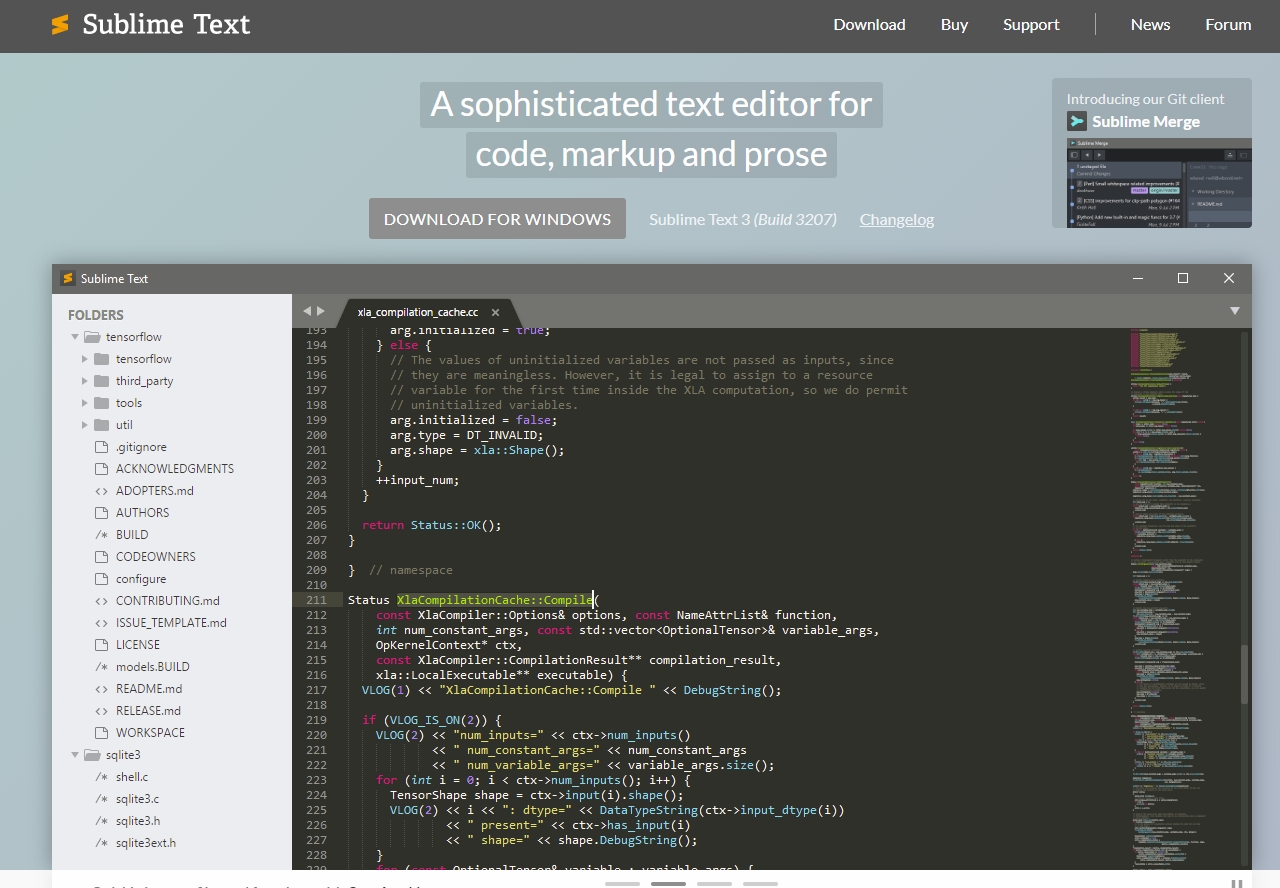Select the first slideshow indicator dash

[x=622, y=884]
